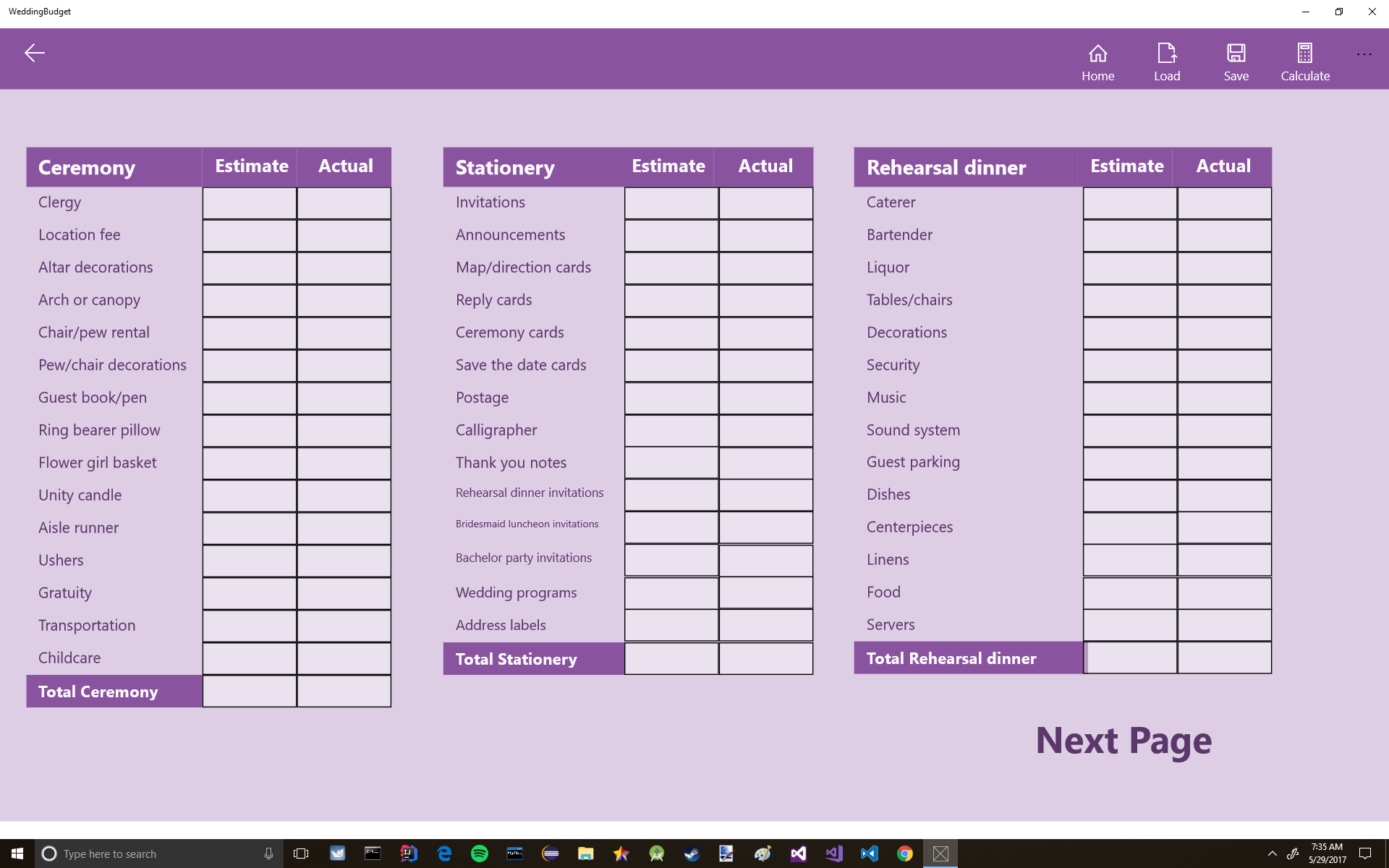Select Food actual input field
This screenshot has width=1389, height=868.
tap(1224, 593)
